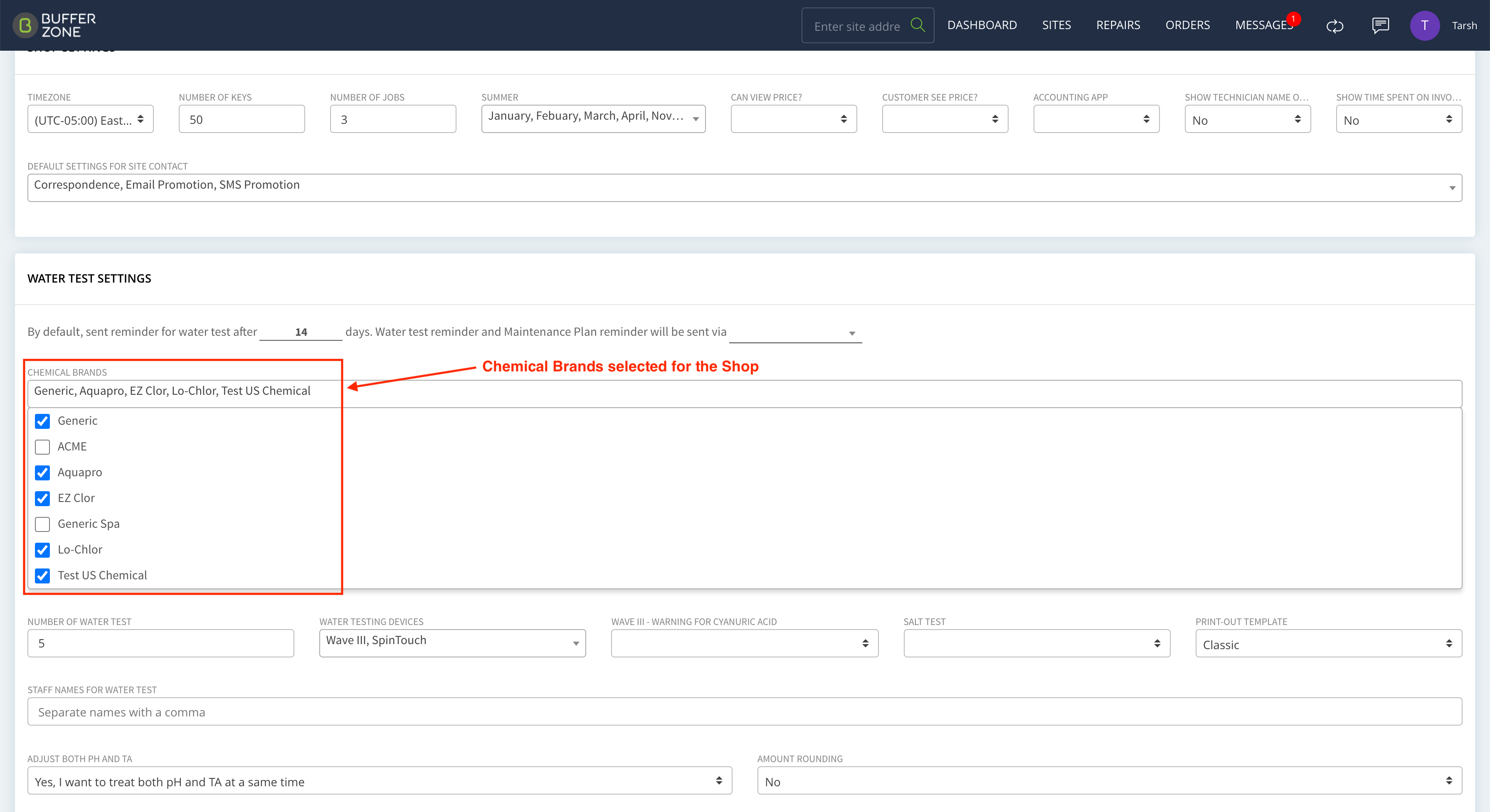Open the Salt Test dropdown
The width and height of the screenshot is (1490, 812).
pyautogui.click(x=1036, y=643)
